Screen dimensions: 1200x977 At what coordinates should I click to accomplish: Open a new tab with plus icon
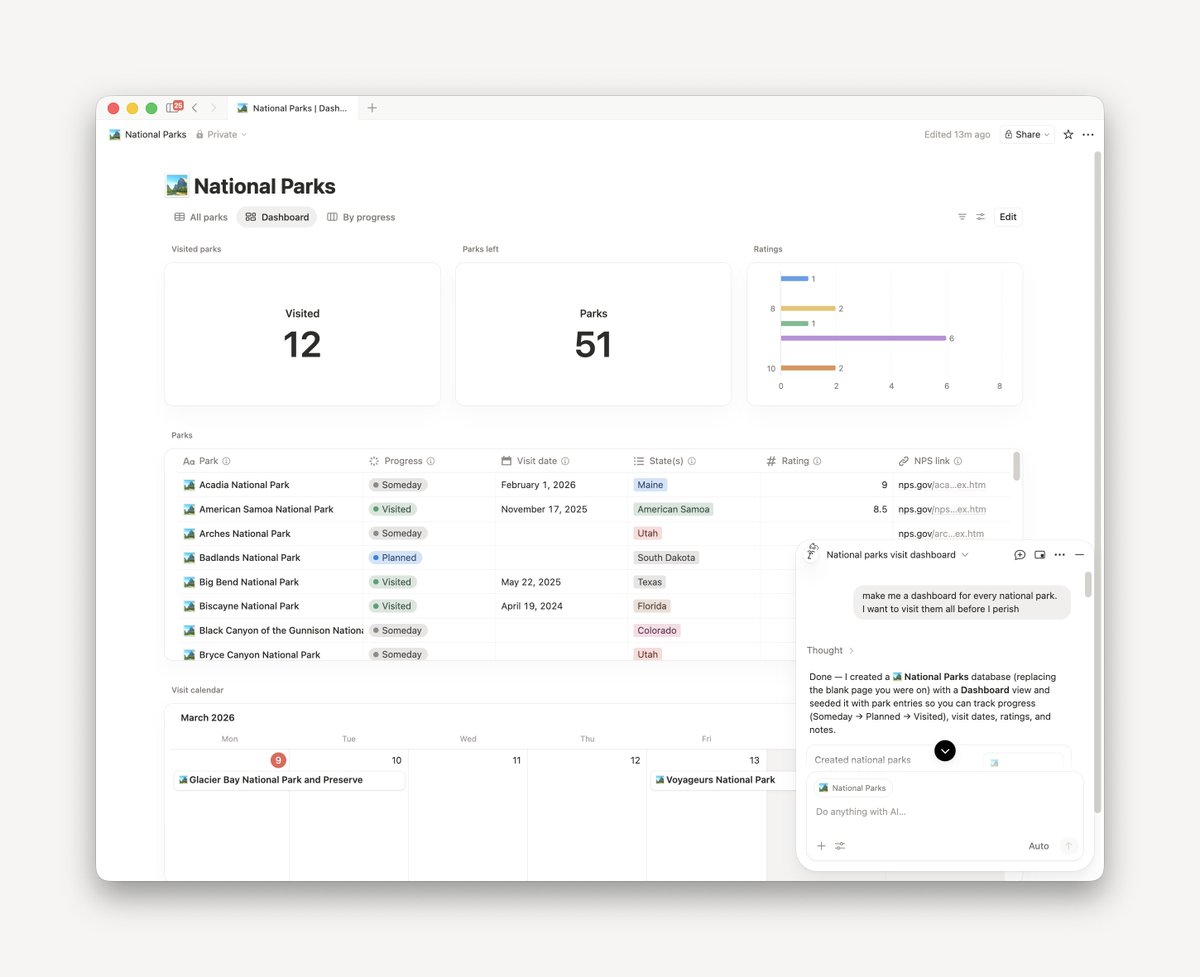[372, 108]
